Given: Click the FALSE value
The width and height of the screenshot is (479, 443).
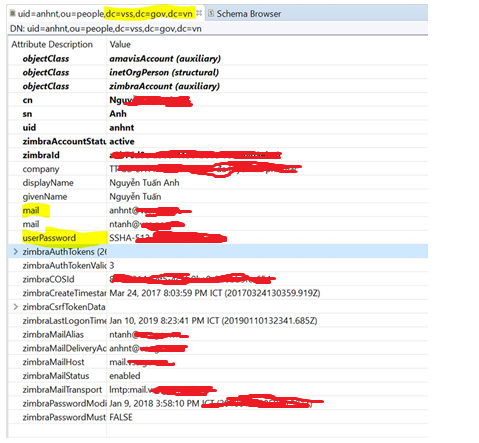Looking at the screenshot, I should [121, 417].
